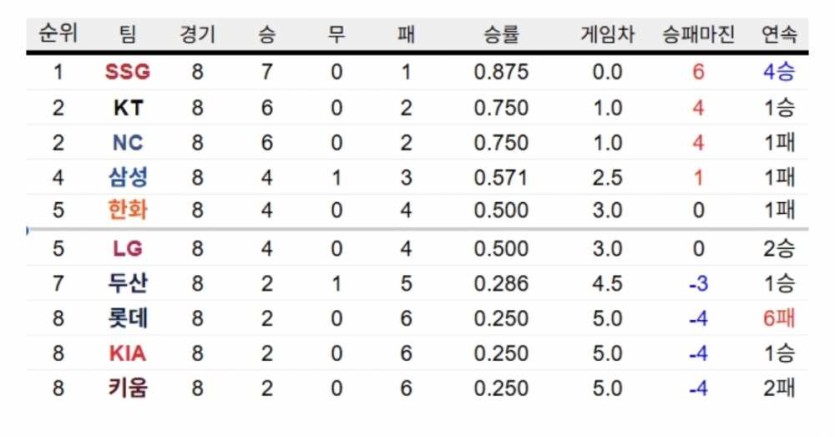Select the 롯데 team link
The image size is (835, 437).
pos(127,318)
